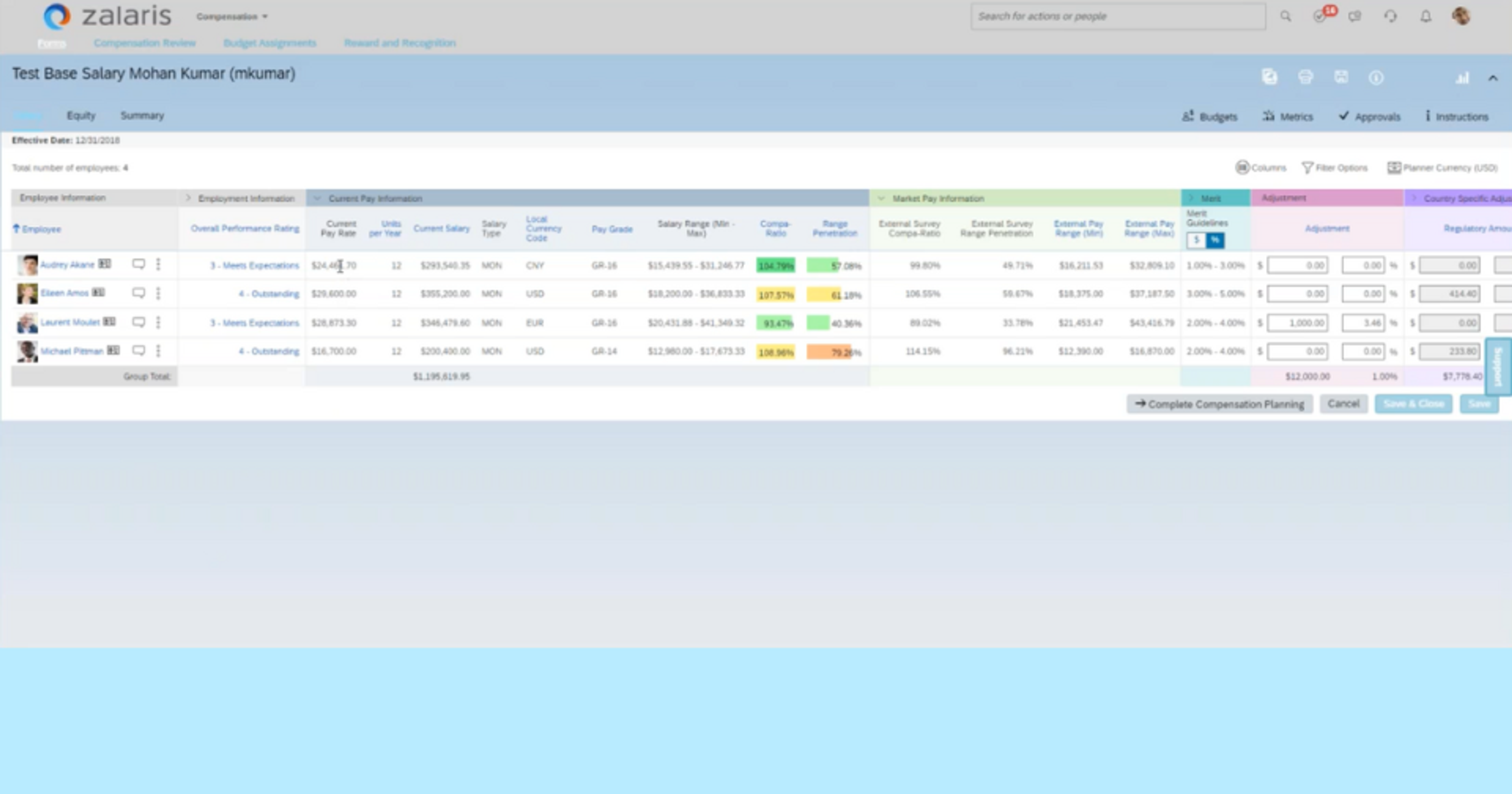Click the search magnifier icon
This screenshot has width=1512, height=794.
pyautogui.click(x=1286, y=17)
